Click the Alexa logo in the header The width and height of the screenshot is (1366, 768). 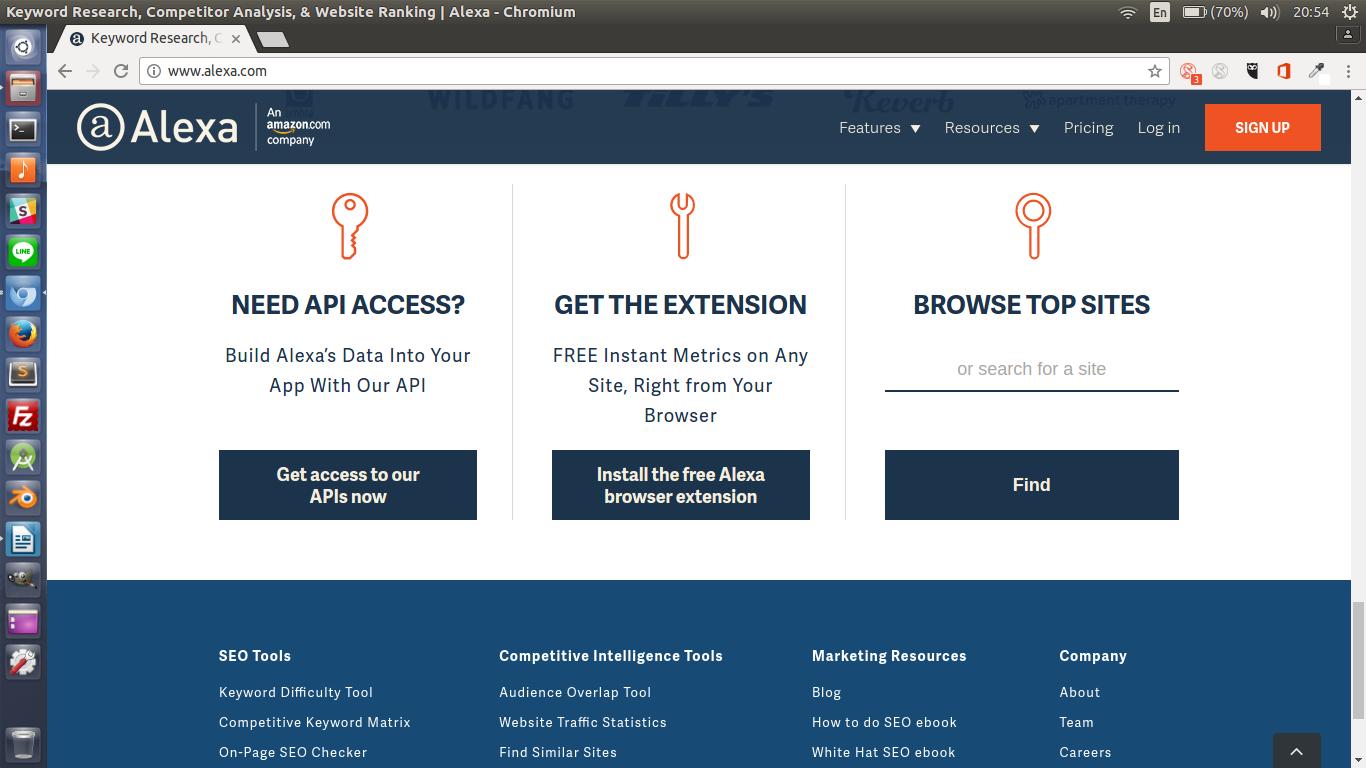pyautogui.click(x=158, y=127)
